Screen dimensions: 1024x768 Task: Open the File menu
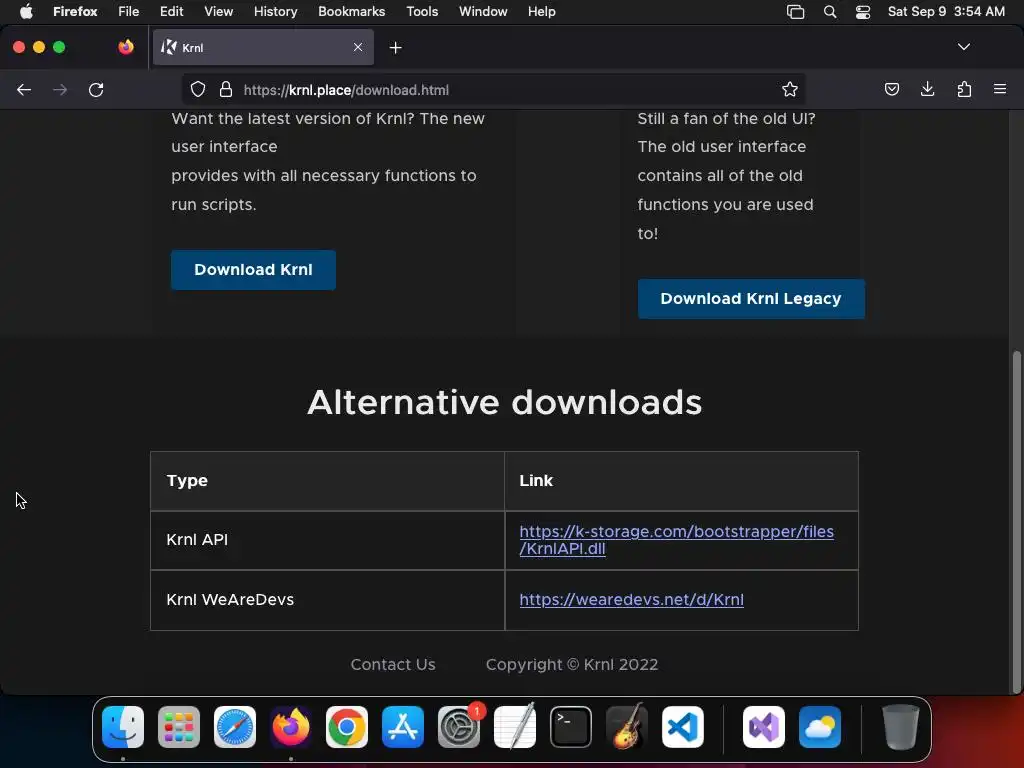click(129, 12)
